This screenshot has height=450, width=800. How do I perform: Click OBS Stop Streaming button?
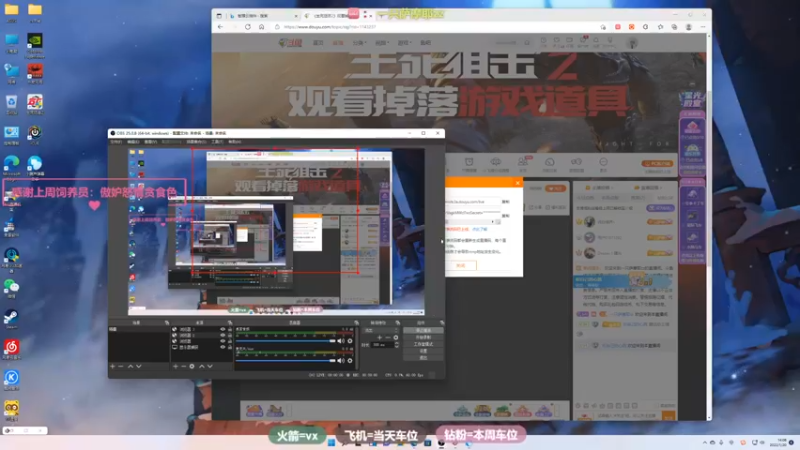tap(423, 330)
